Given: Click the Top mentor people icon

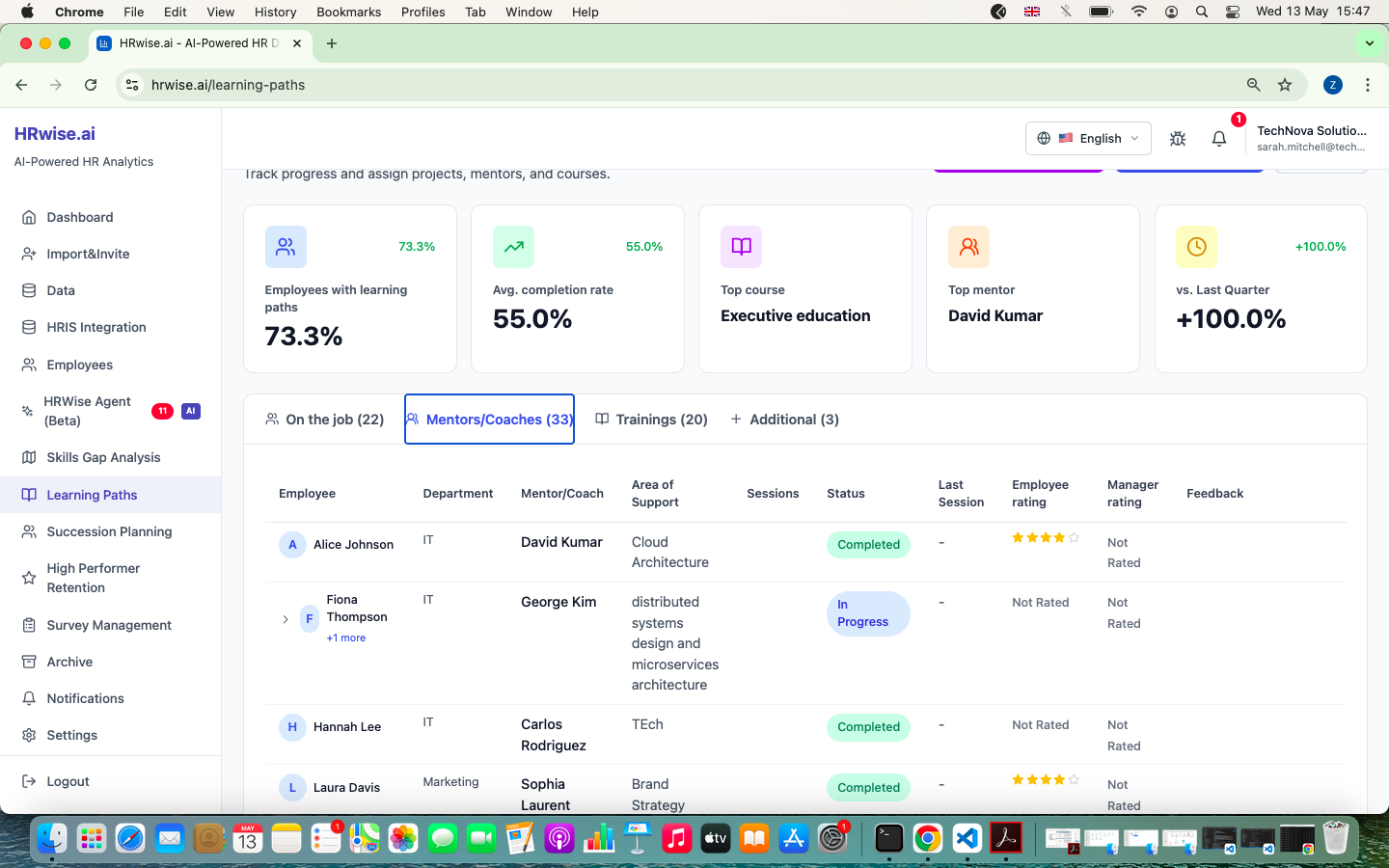Looking at the screenshot, I should pyautogui.click(x=968, y=247).
